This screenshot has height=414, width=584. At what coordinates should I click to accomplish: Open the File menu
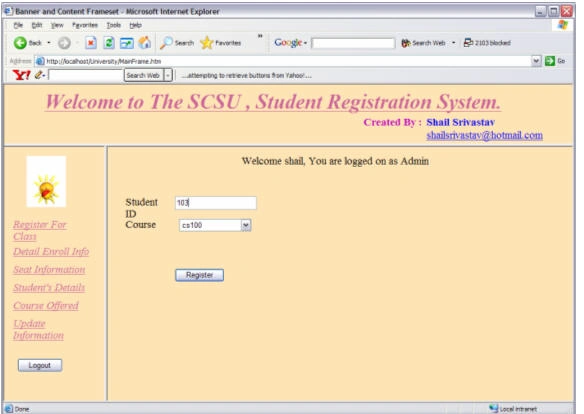coord(18,25)
